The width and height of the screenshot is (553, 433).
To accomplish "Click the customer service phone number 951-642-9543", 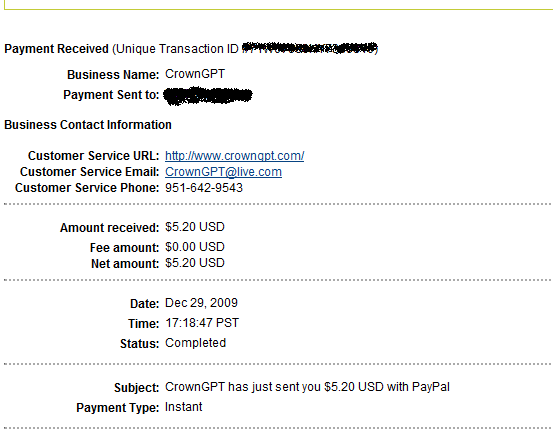I will click(204, 188).
